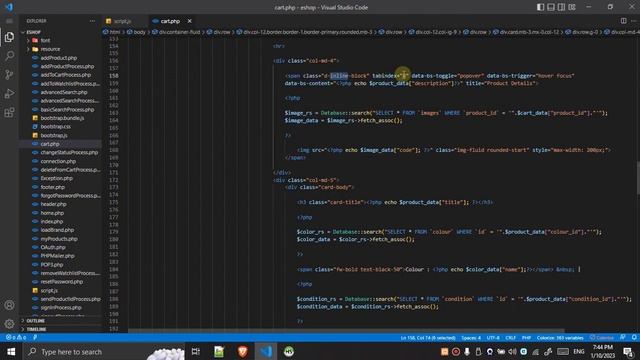Screen dimensions: 640x360
Task: Toggle secondary side bar layout icon
Action: (561, 7)
